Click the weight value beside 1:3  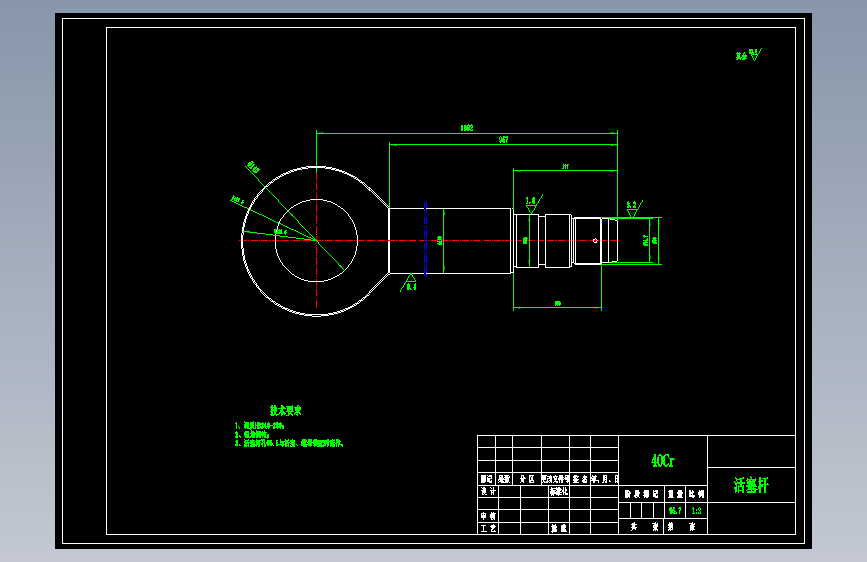point(675,511)
